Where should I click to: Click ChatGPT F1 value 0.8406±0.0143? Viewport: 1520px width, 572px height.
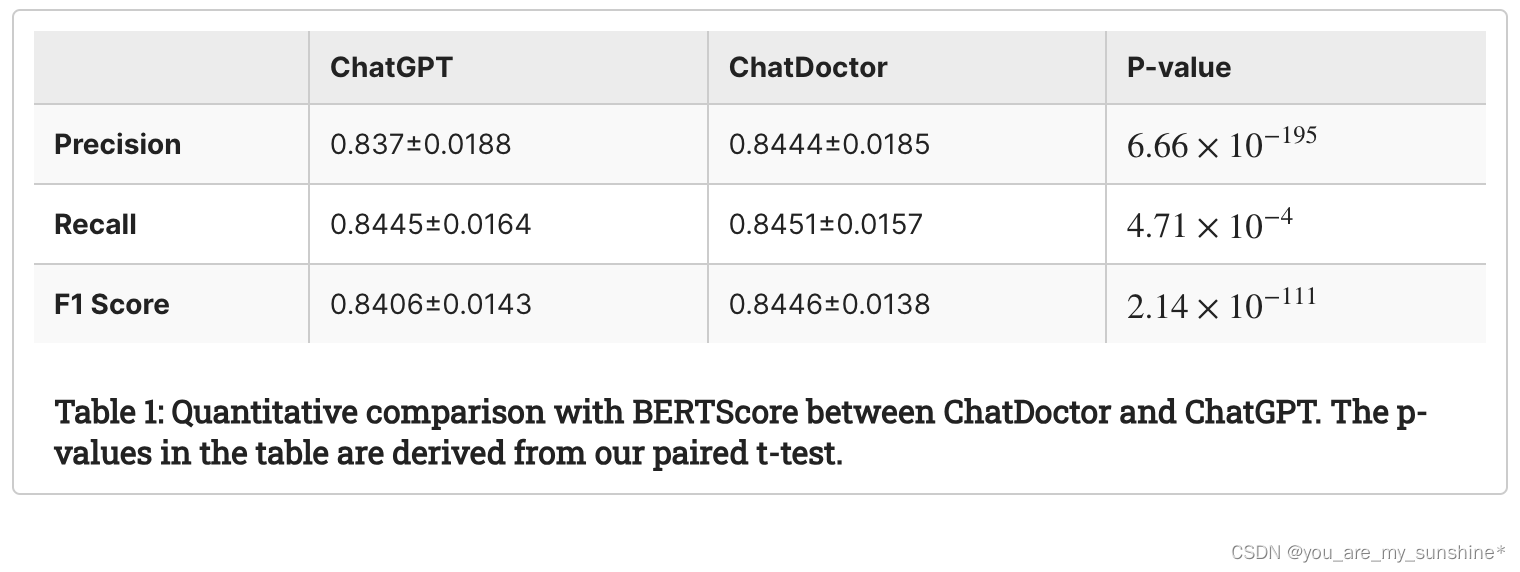430,304
